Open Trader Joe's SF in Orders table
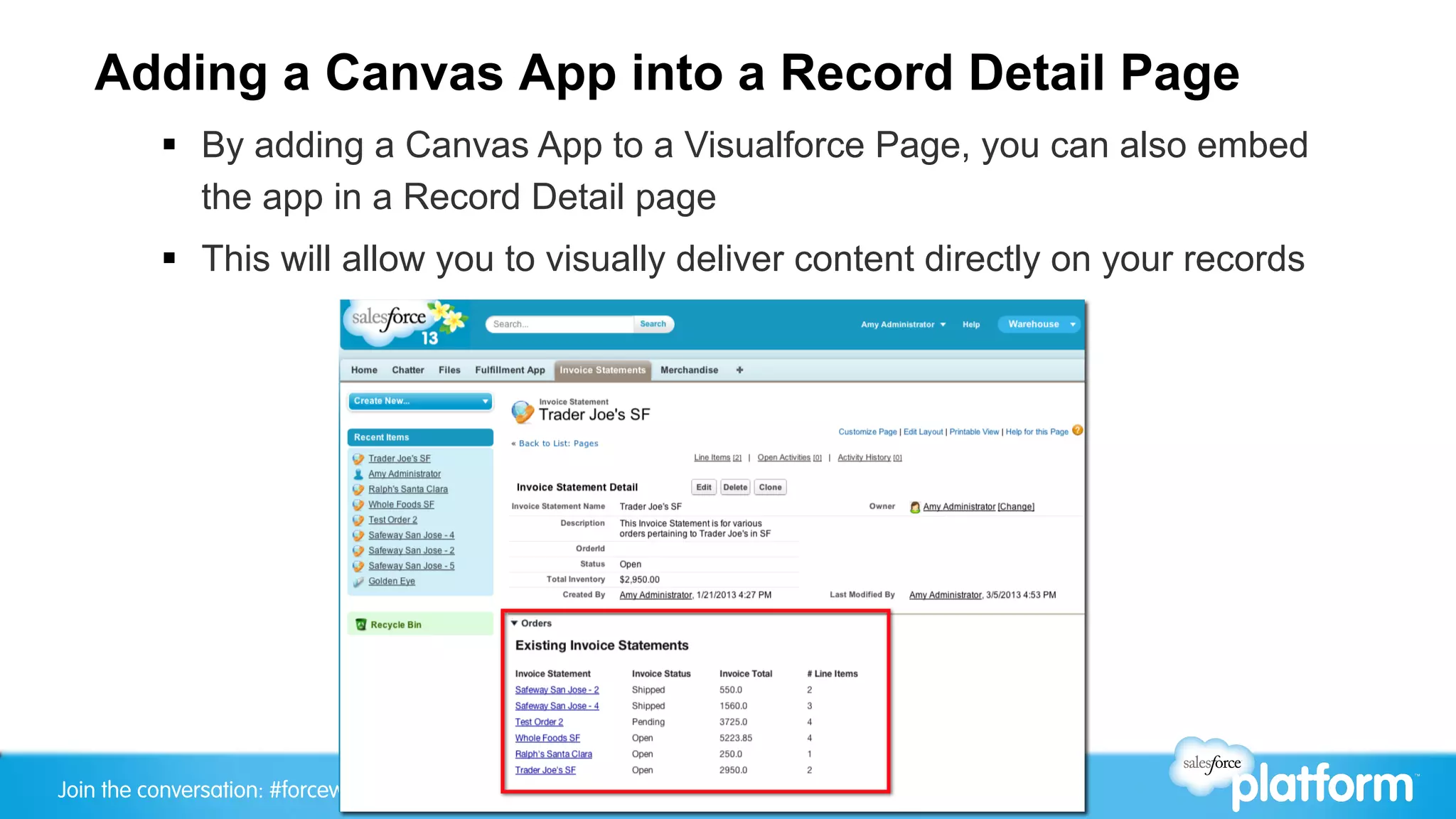This screenshot has height=819, width=1456. (x=545, y=770)
